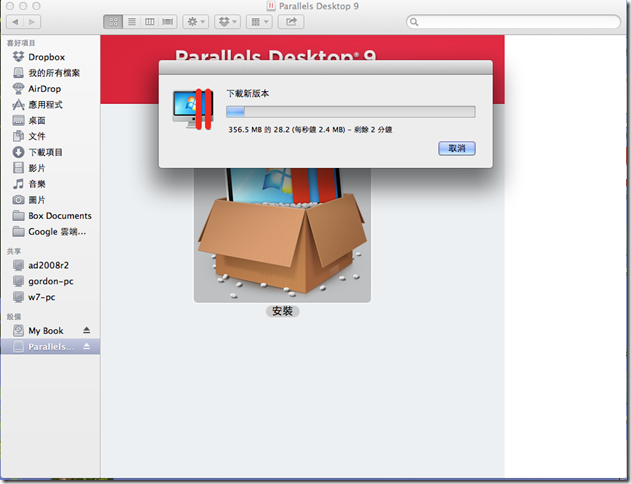Image resolution: width=631 pixels, height=484 pixels.
Task: Click the Parallels icon in download dialog
Action: (x=193, y=109)
